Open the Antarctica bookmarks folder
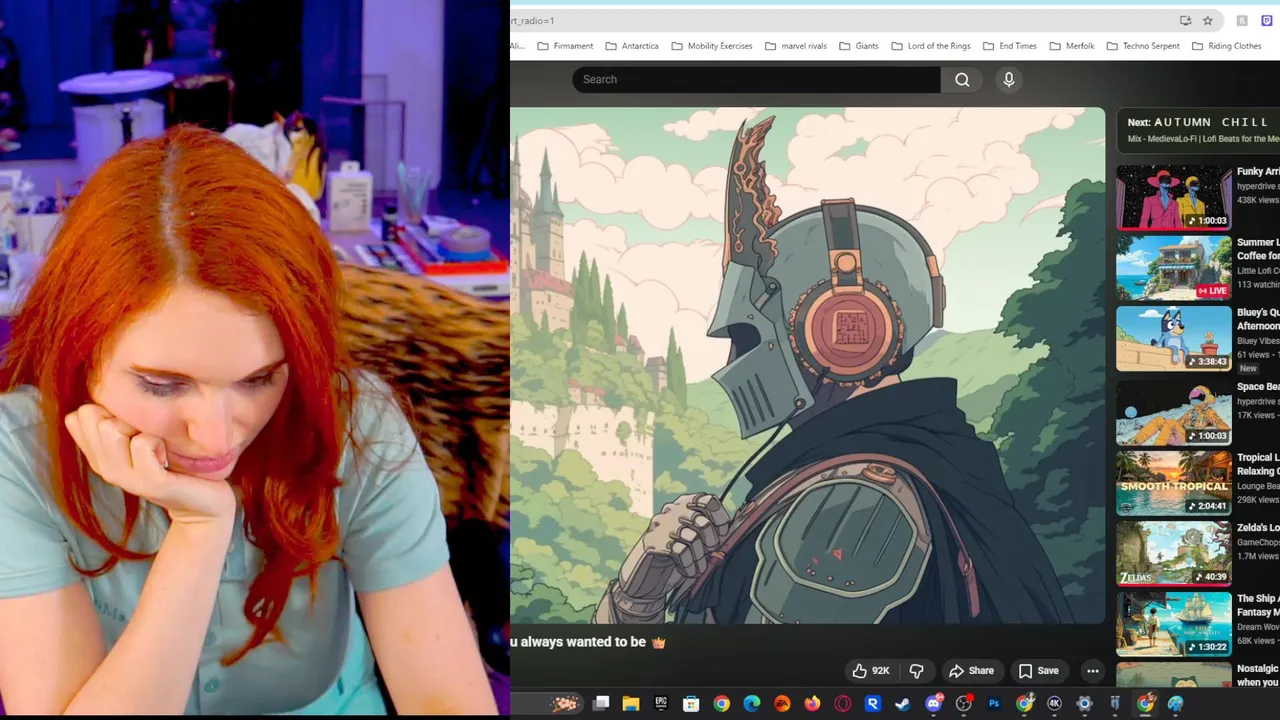Viewport: 1280px width, 720px height. [631, 46]
